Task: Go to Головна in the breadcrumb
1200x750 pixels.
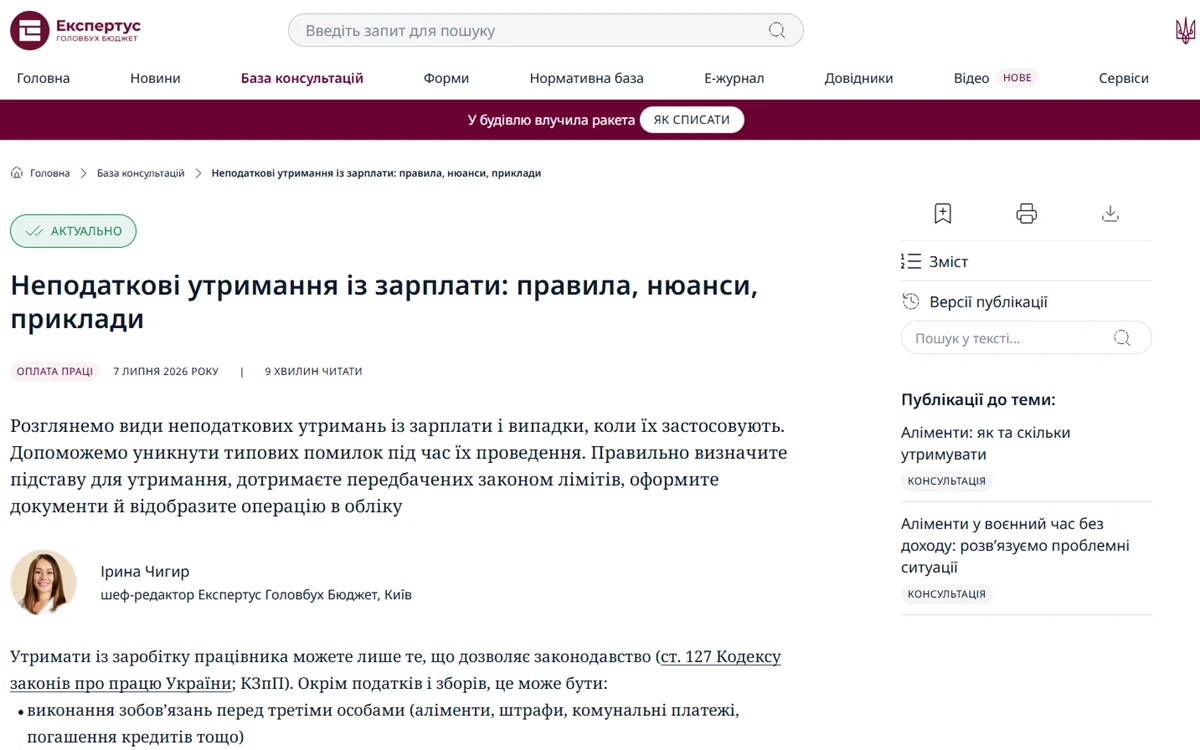Action: click(50, 173)
